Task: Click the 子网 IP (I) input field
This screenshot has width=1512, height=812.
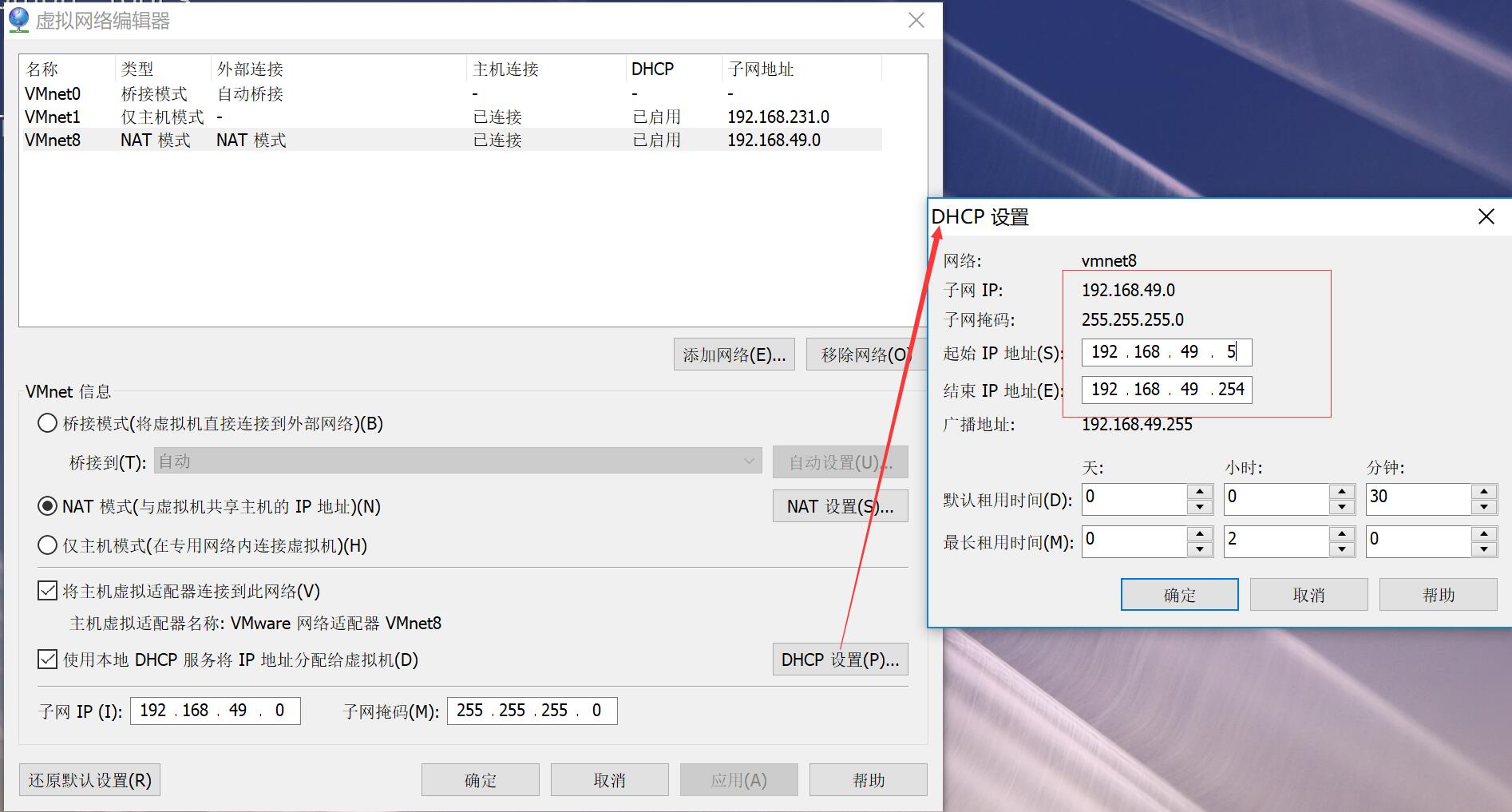Action: (x=216, y=711)
